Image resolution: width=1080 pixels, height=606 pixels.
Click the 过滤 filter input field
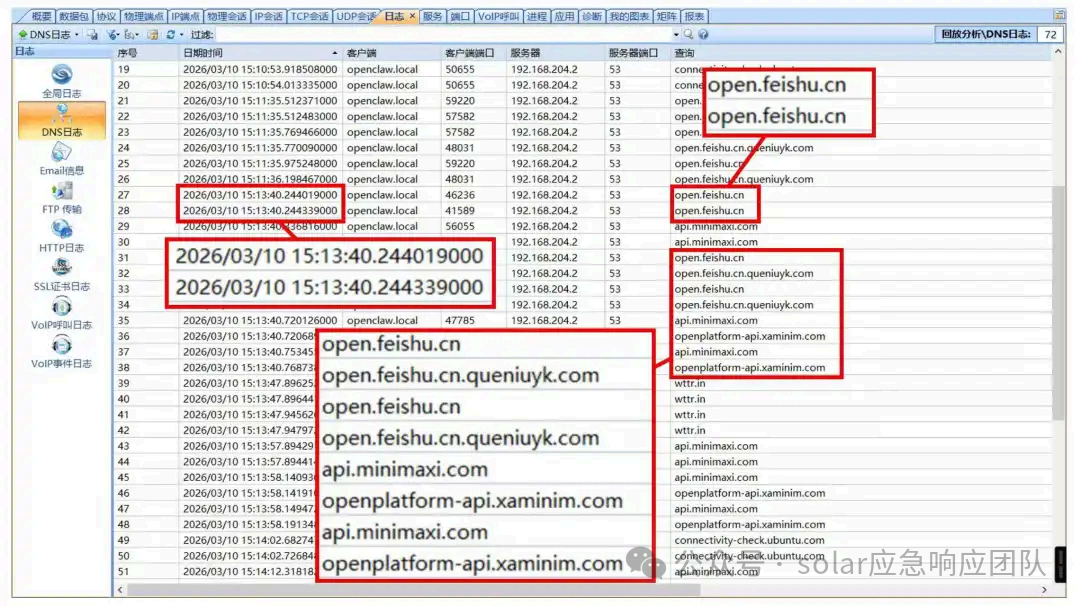pyautogui.click(x=442, y=34)
